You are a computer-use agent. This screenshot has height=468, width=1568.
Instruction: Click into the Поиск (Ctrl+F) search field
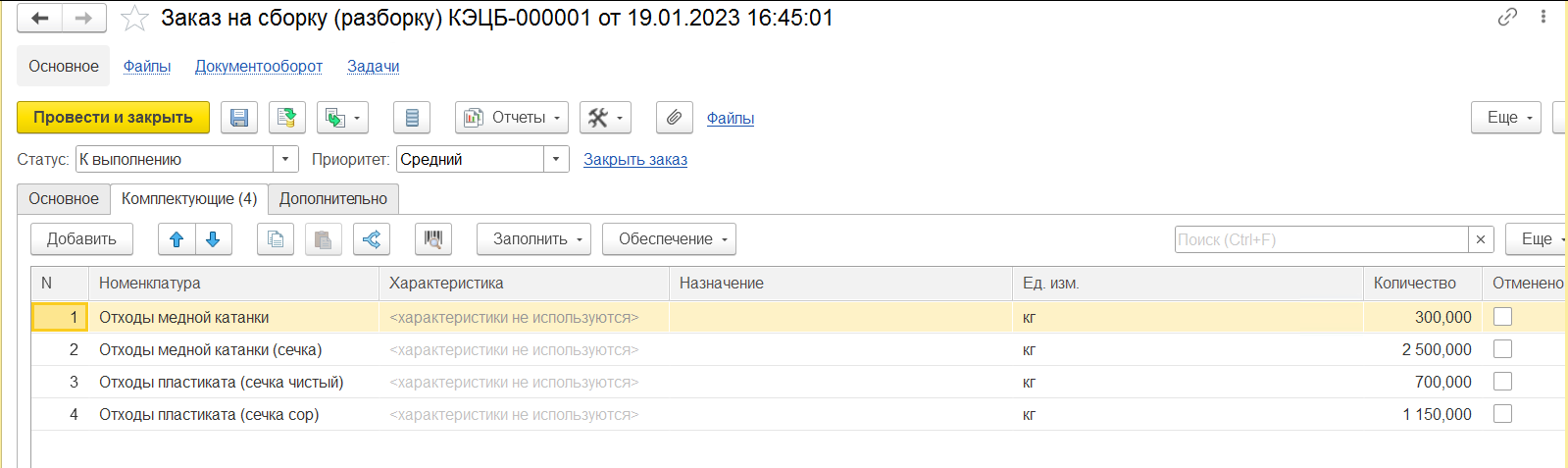tap(1321, 239)
